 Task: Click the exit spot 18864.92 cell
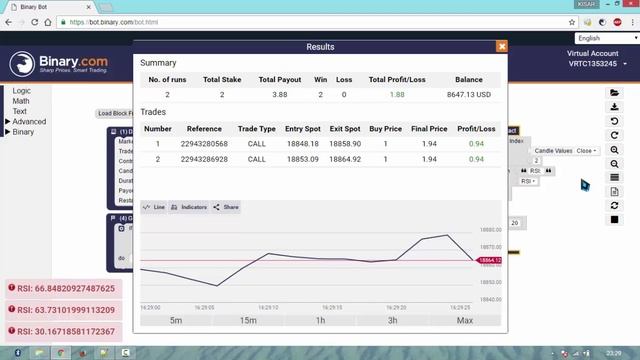tap(345, 159)
